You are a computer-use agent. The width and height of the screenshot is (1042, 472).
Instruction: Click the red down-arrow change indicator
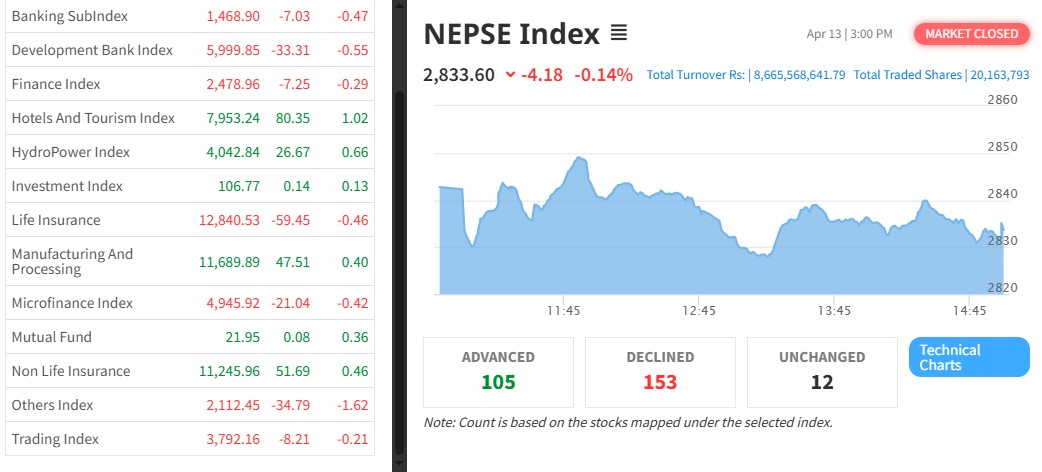tap(511, 74)
